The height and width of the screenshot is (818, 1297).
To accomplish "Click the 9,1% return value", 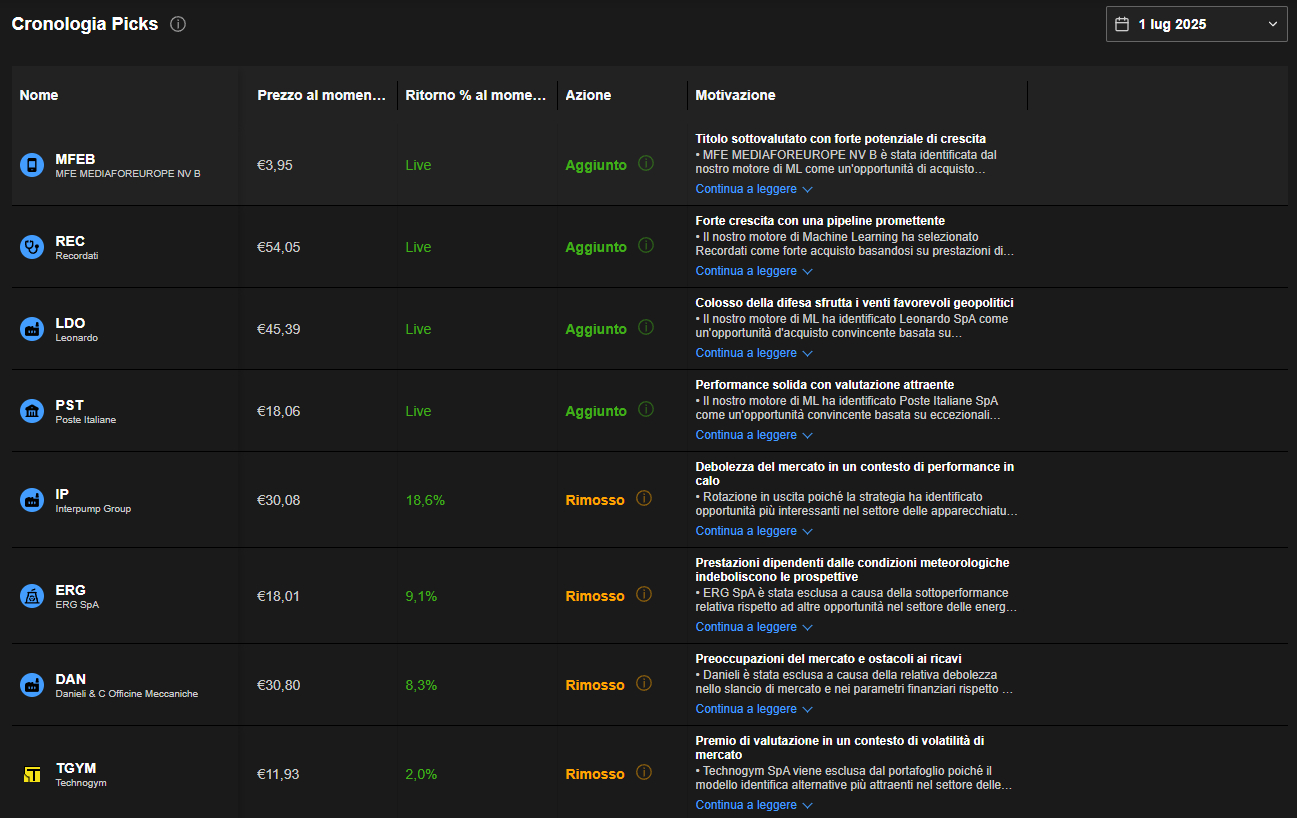I will click(x=421, y=596).
